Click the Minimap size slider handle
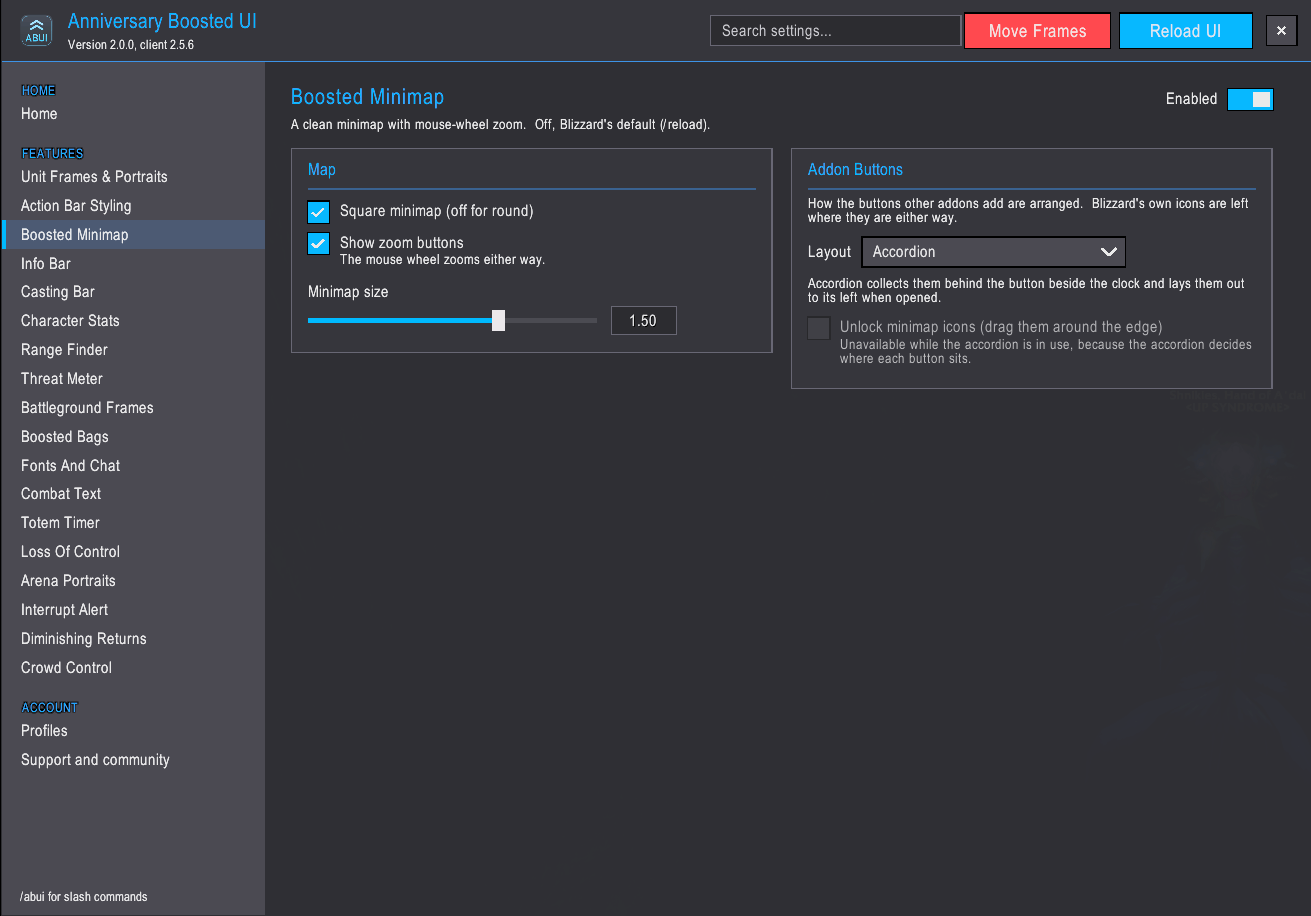The height and width of the screenshot is (916, 1311). (499, 320)
